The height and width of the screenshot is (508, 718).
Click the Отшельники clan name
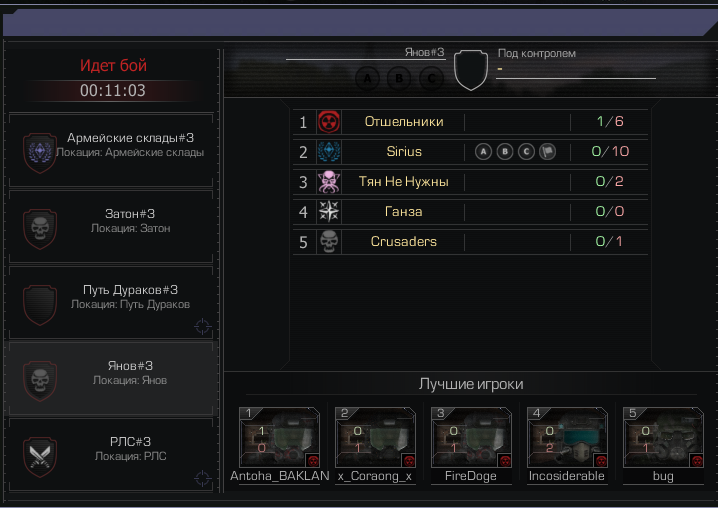[404, 121]
